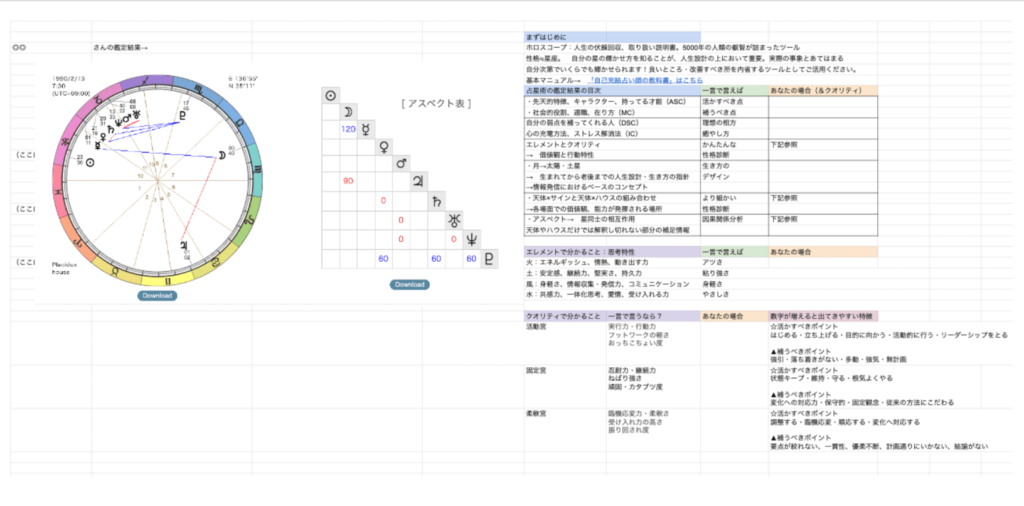The width and height of the screenshot is (1024, 506).
Task: Select the Neptune trident glyph in aspect table
Action: click(x=472, y=237)
